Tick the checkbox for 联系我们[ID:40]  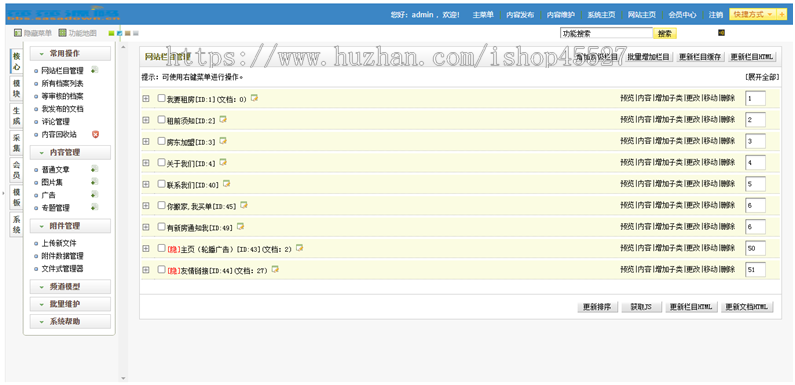[x=161, y=184]
